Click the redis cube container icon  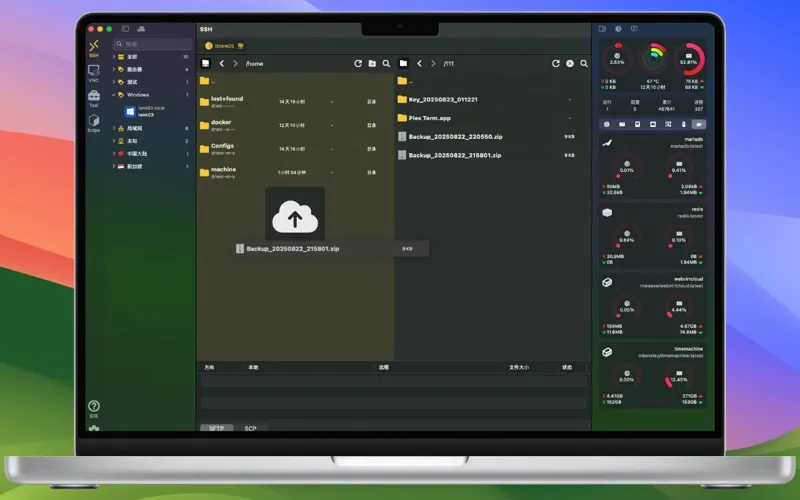pyautogui.click(x=607, y=212)
